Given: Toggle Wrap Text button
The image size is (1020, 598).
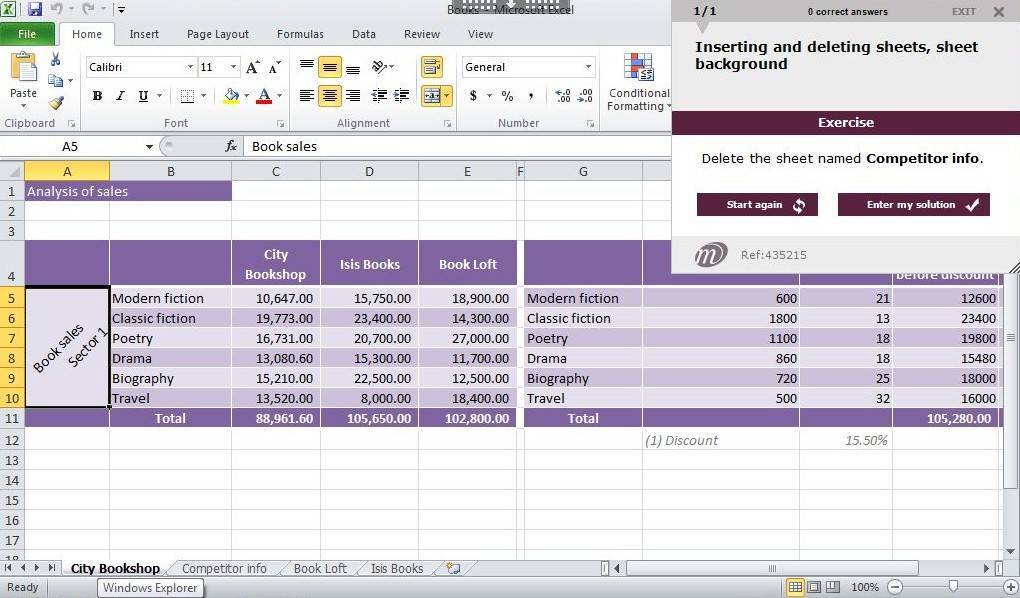Looking at the screenshot, I should click(x=432, y=67).
